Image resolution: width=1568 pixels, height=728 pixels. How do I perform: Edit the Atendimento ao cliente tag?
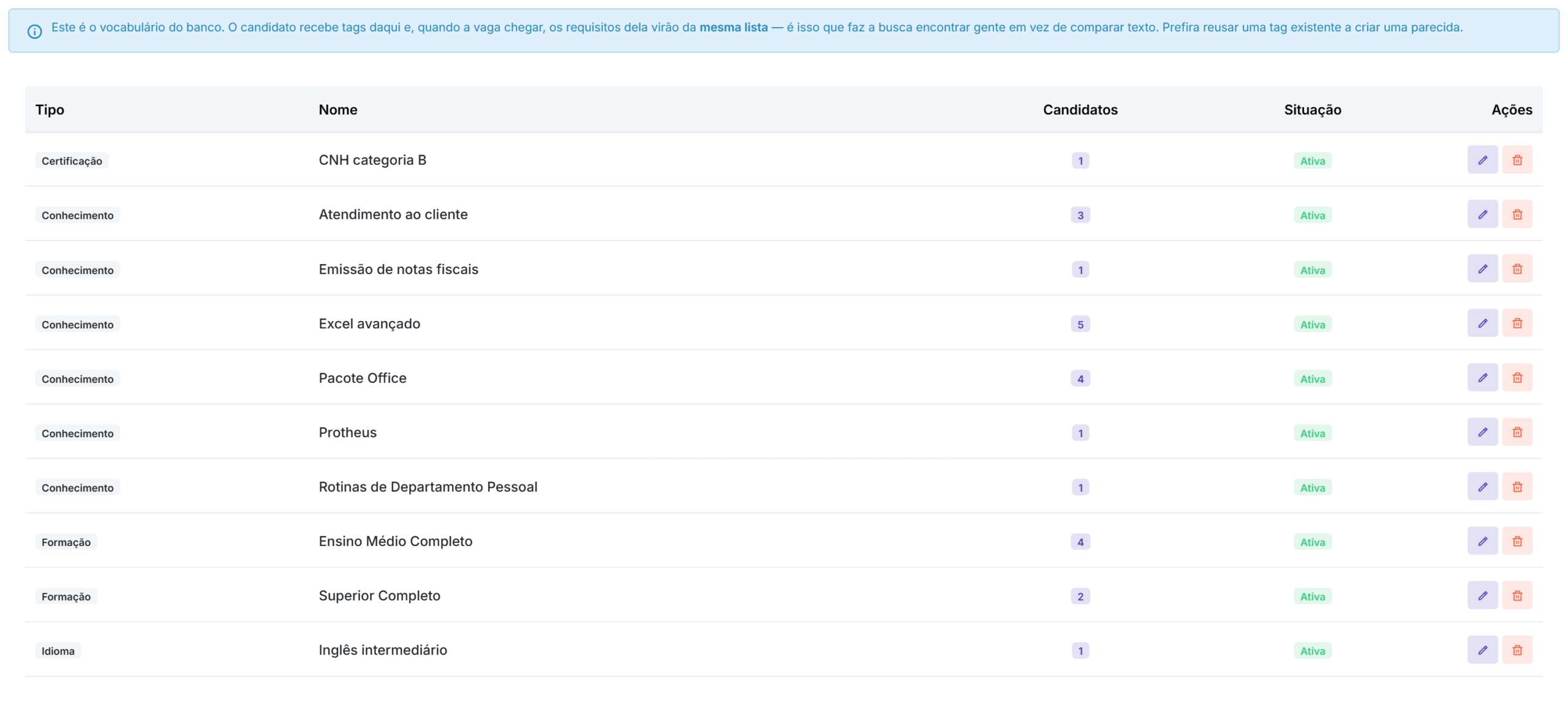[1482, 214]
